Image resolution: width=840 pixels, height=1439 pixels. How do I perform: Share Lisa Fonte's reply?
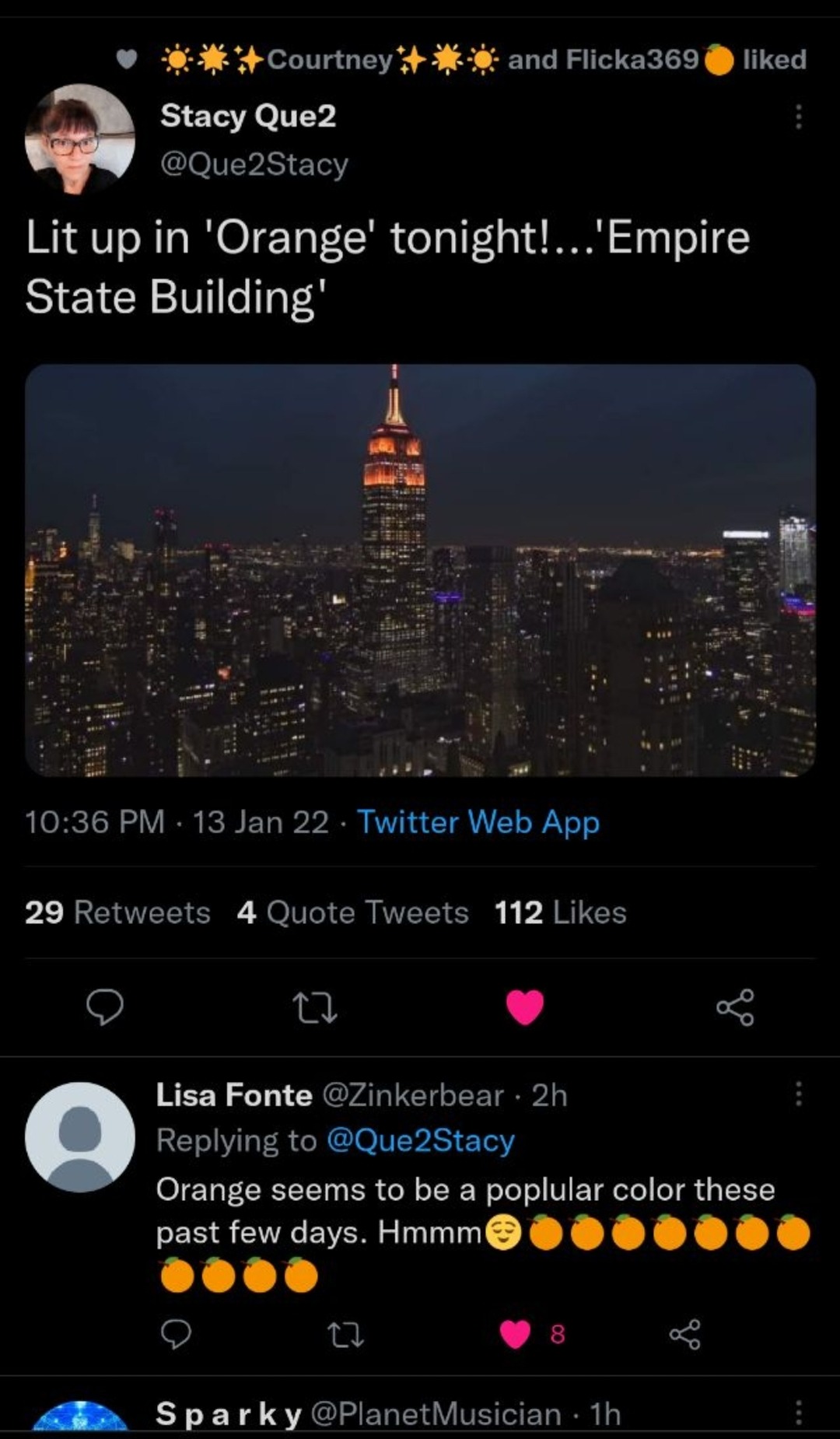coord(685,1334)
